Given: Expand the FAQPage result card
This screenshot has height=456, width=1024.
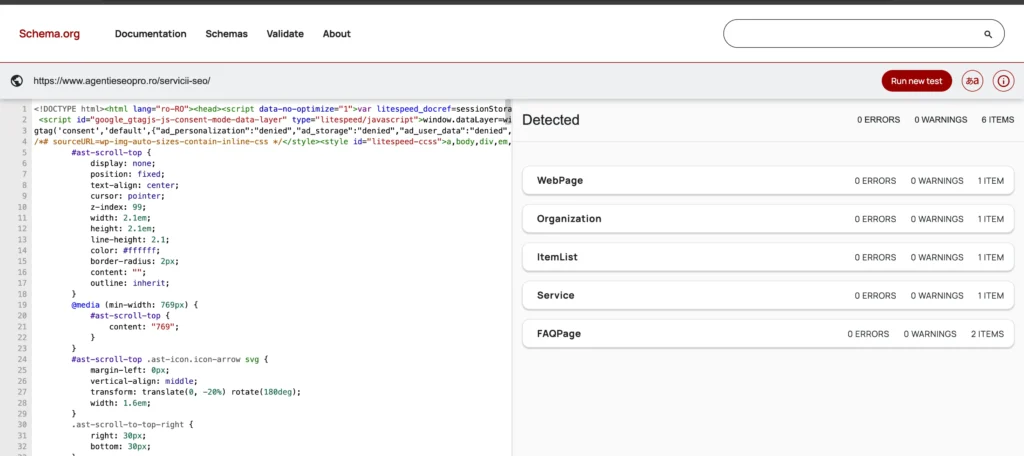Looking at the screenshot, I should (768, 334).
